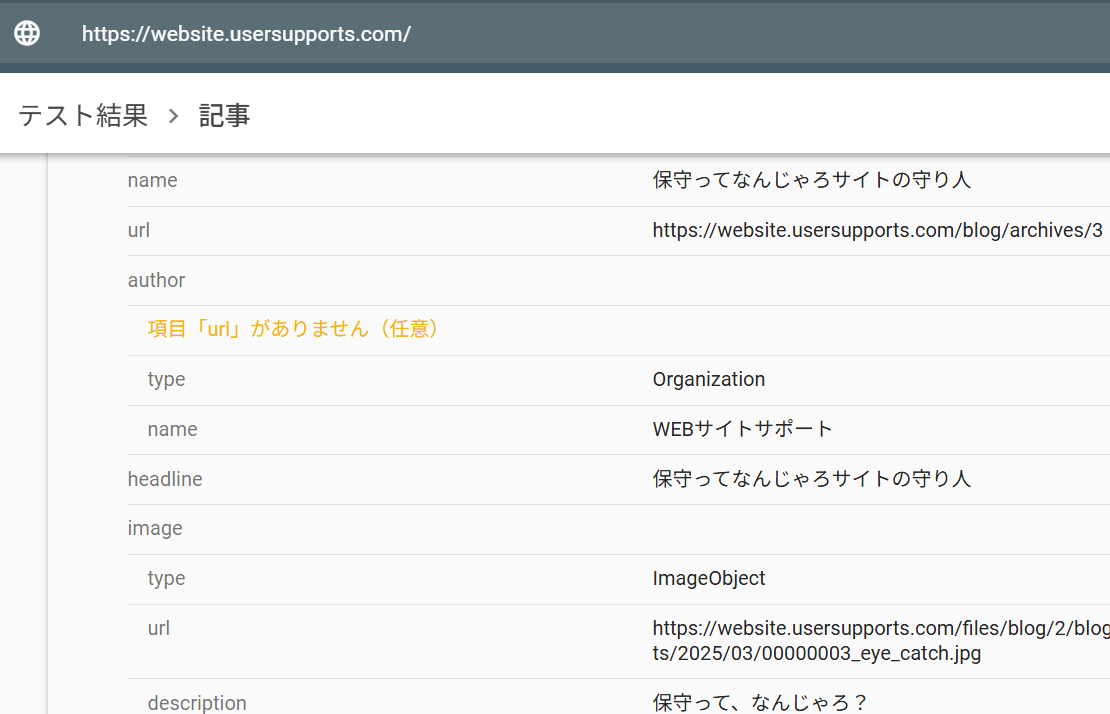Click the Organization type value

pyautogui.click(x=708, y=379)
